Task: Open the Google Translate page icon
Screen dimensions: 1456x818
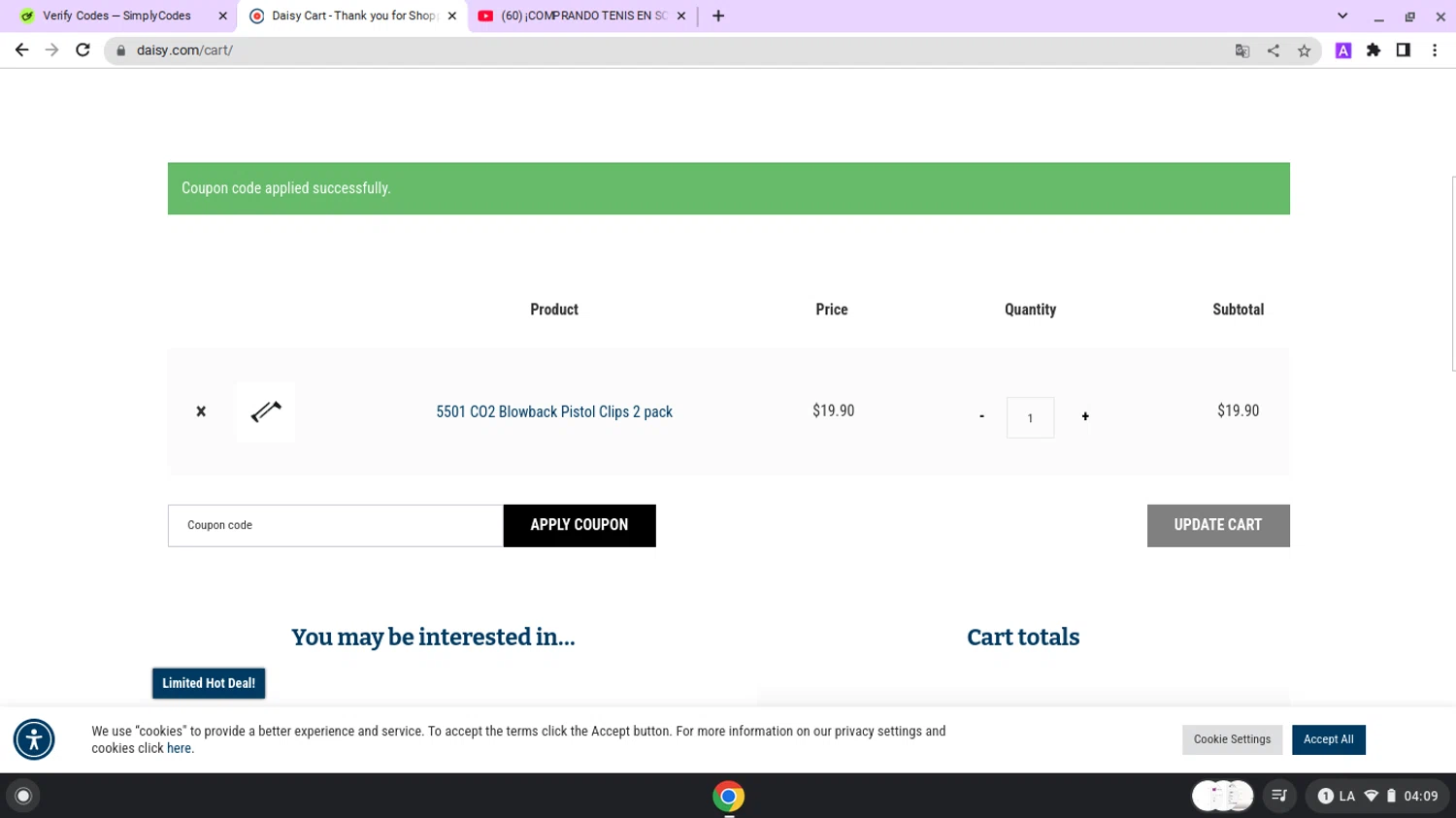Action: click(x=1241, y=50)
